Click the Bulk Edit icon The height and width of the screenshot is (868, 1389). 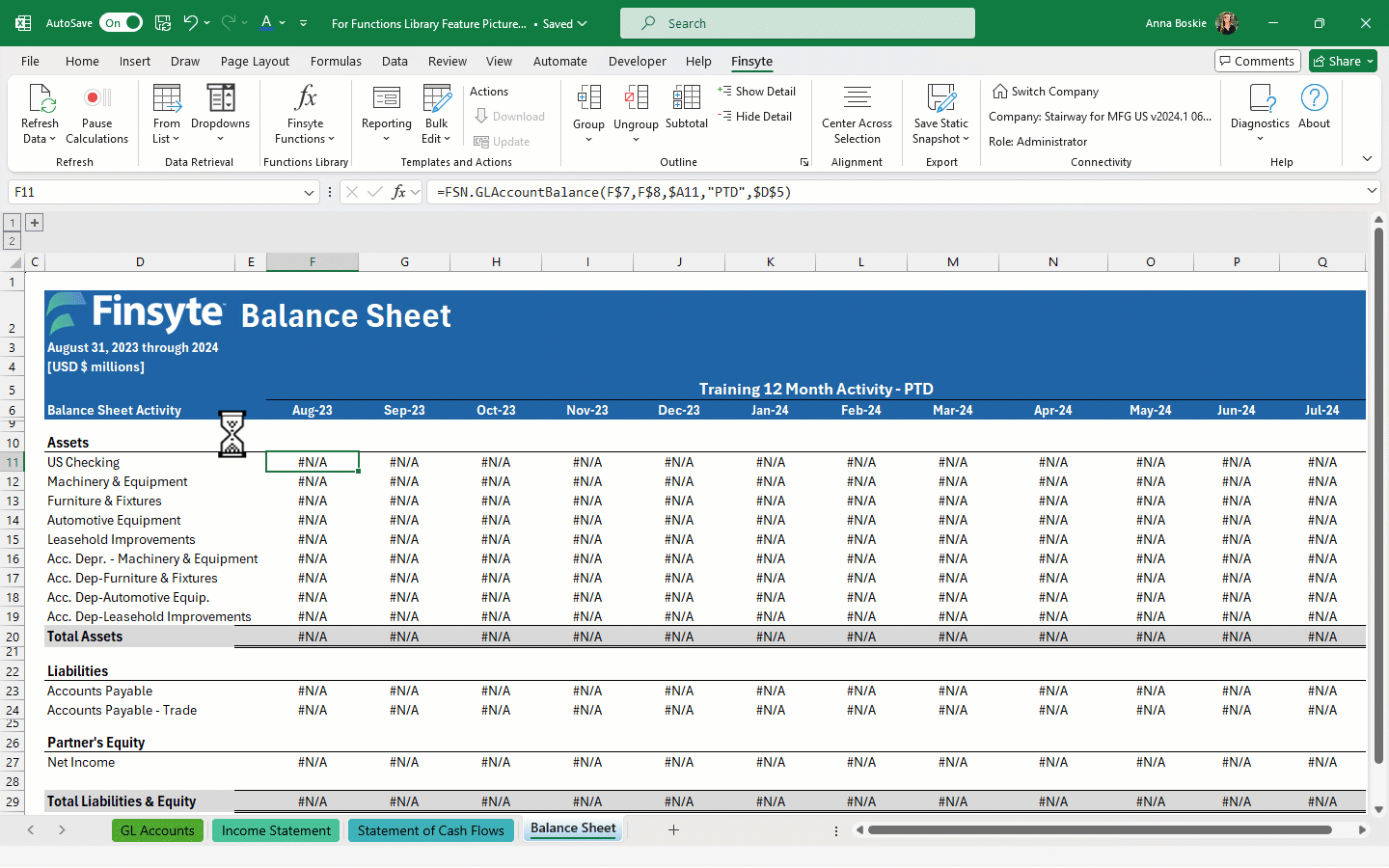(436, 98)
